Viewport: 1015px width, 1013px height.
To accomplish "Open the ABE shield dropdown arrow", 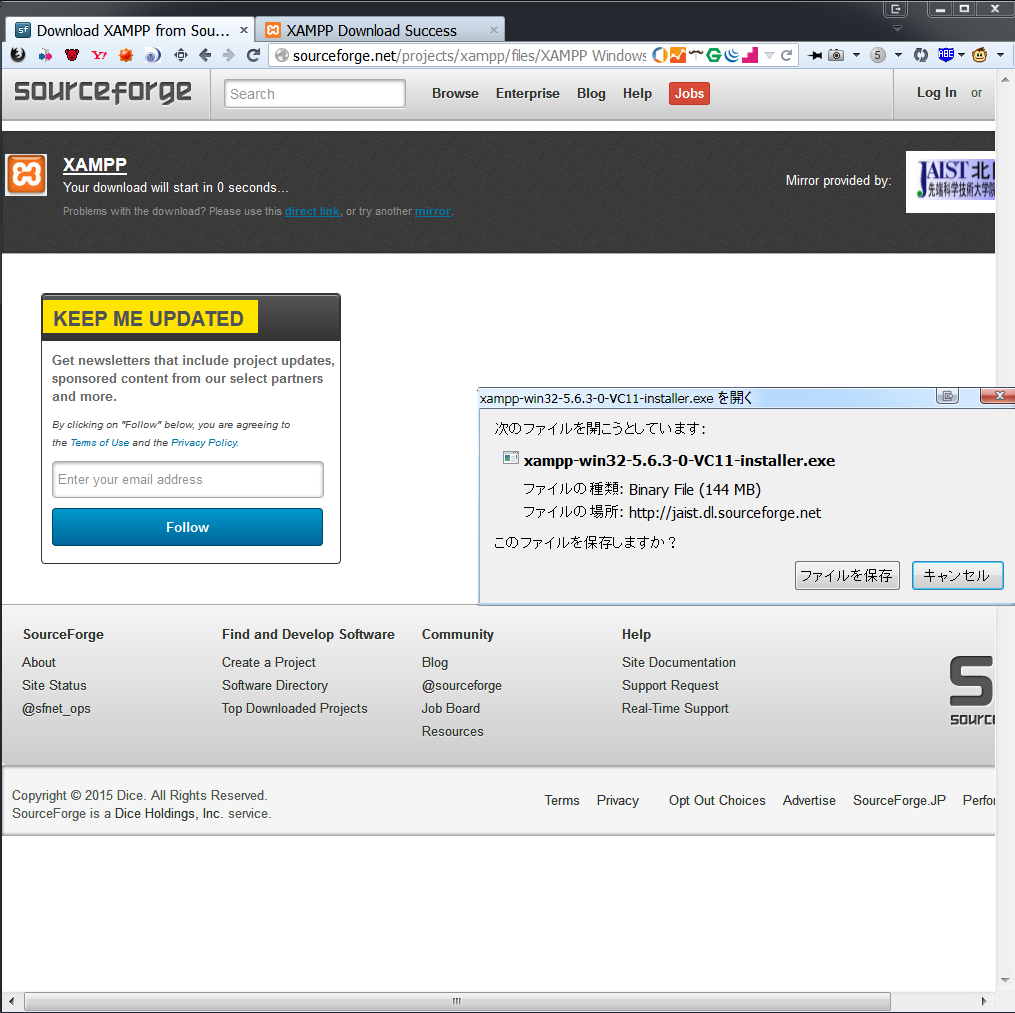I will [961, 56].
